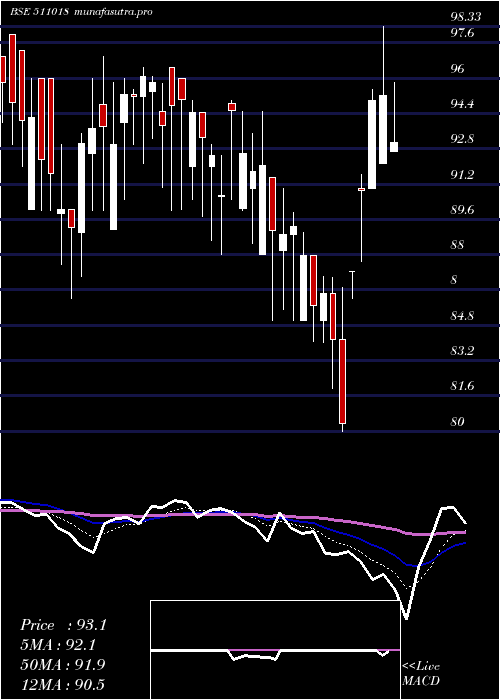Click the 92.8 price axis label
This screenshot has height=700, width=500.
[x=462, y=139]
